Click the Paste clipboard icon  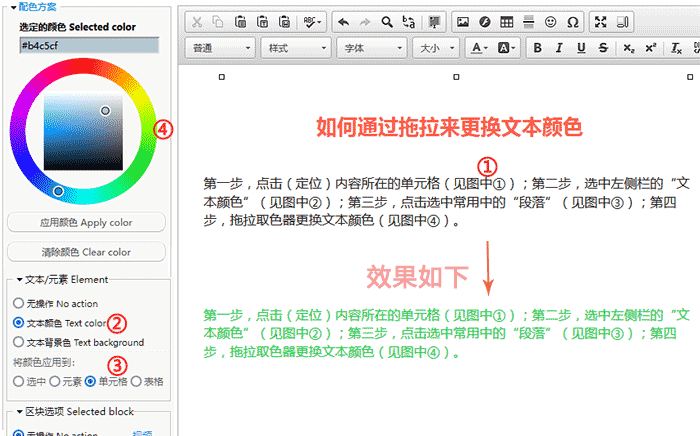click(x=240, y=22)
